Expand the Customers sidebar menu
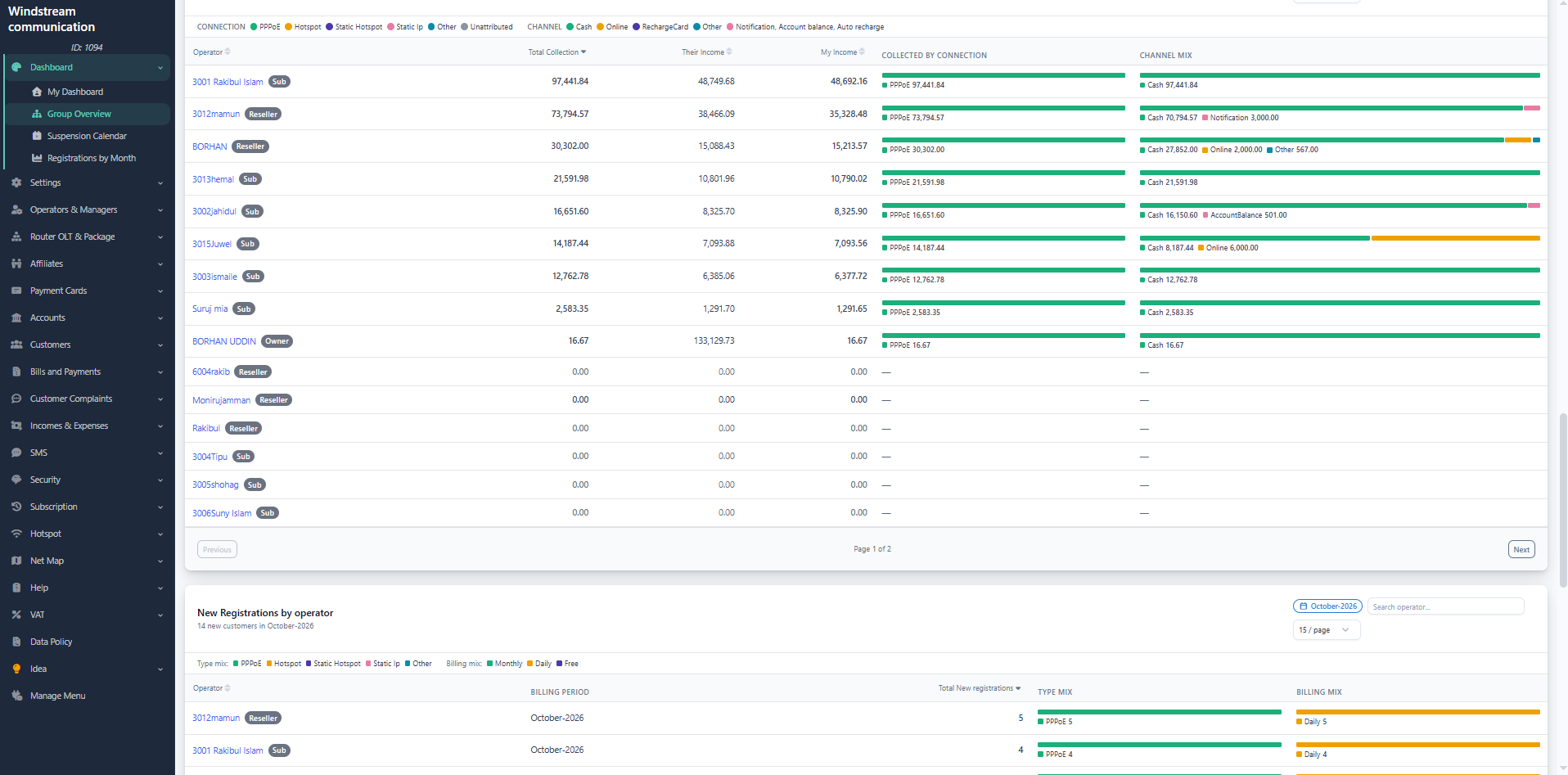 [87, 345]
